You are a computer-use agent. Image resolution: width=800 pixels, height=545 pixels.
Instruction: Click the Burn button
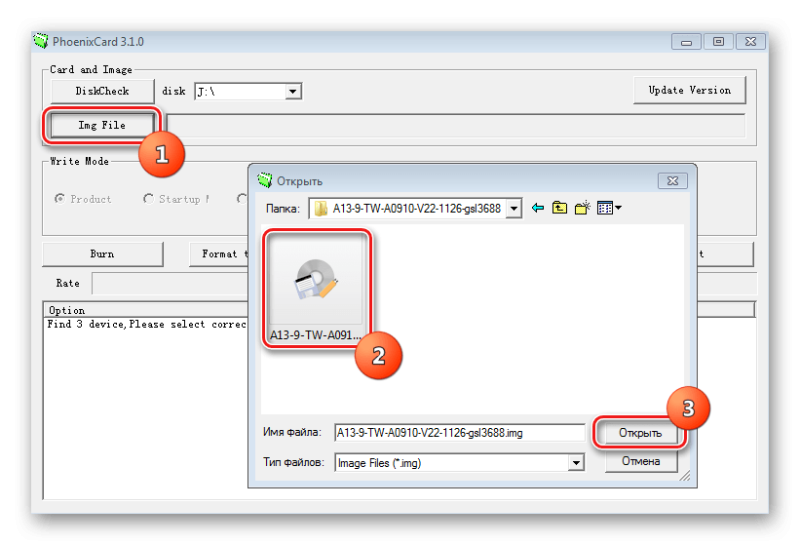[103, 254]
